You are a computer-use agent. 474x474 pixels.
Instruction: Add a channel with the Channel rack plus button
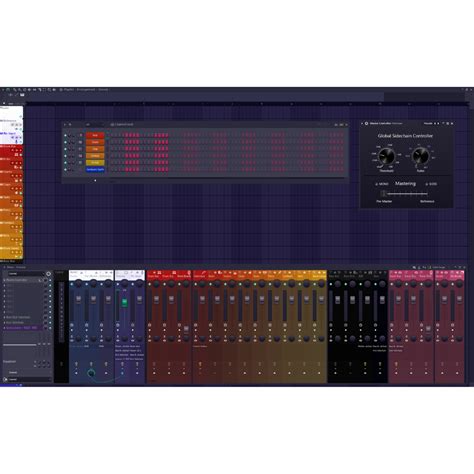click(x=95, y=180)
